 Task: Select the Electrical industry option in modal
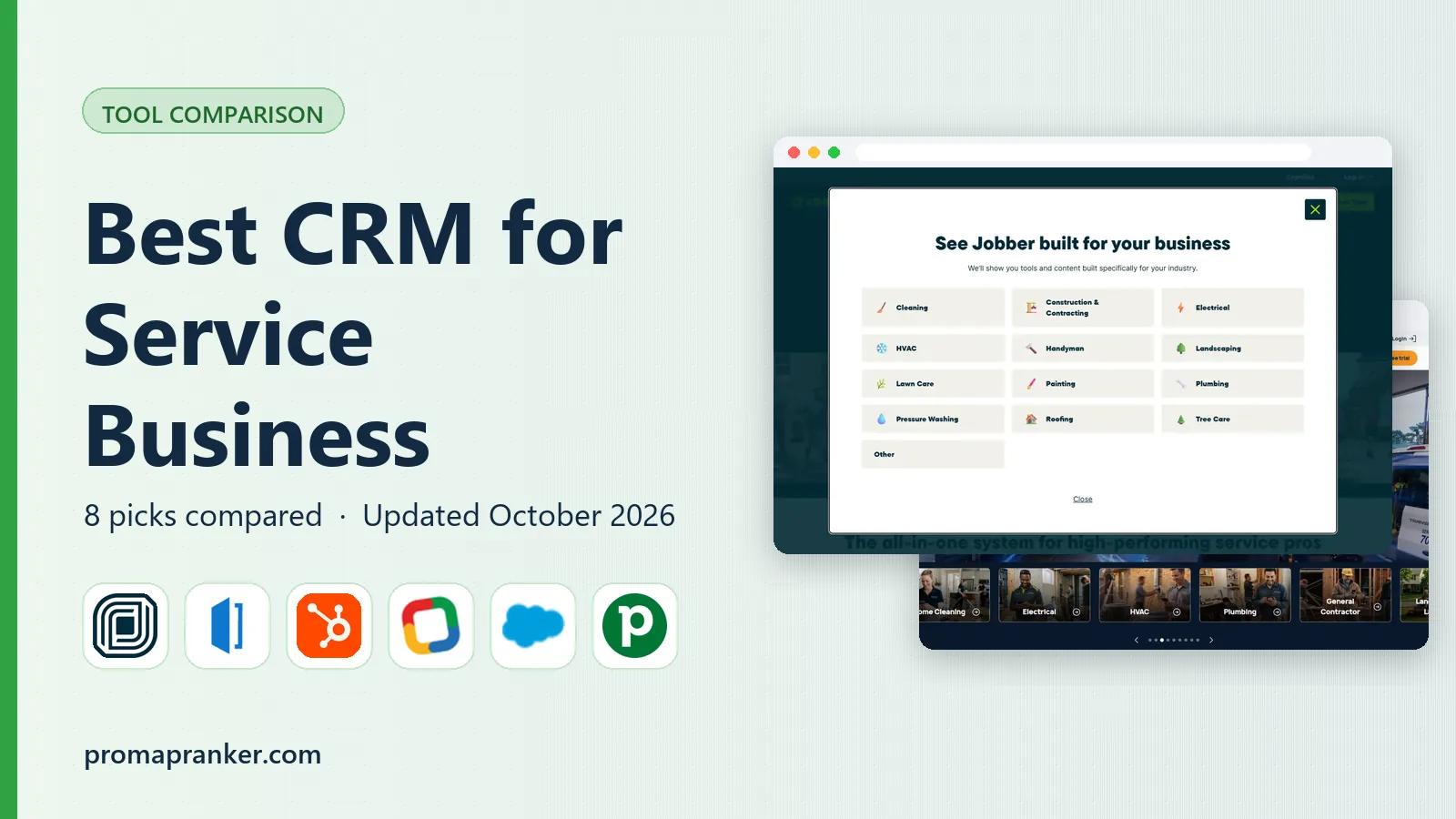1232,308
